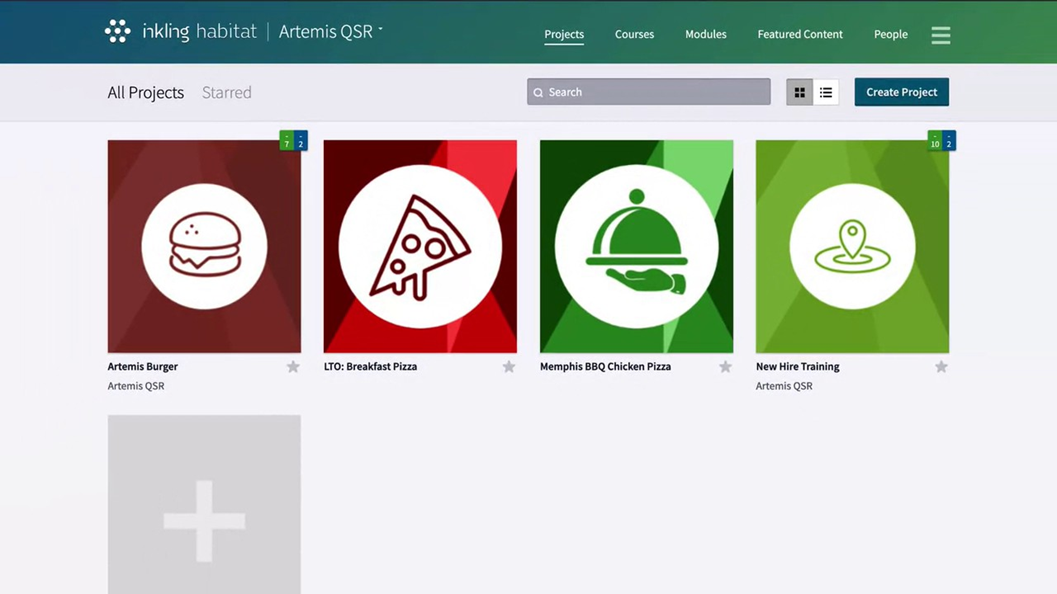Image resolution: width=1057 pixels, height=594 pixels.
Task: Star the LTO: Breakfast Pizza project
Action: click(x=509, y=367)
